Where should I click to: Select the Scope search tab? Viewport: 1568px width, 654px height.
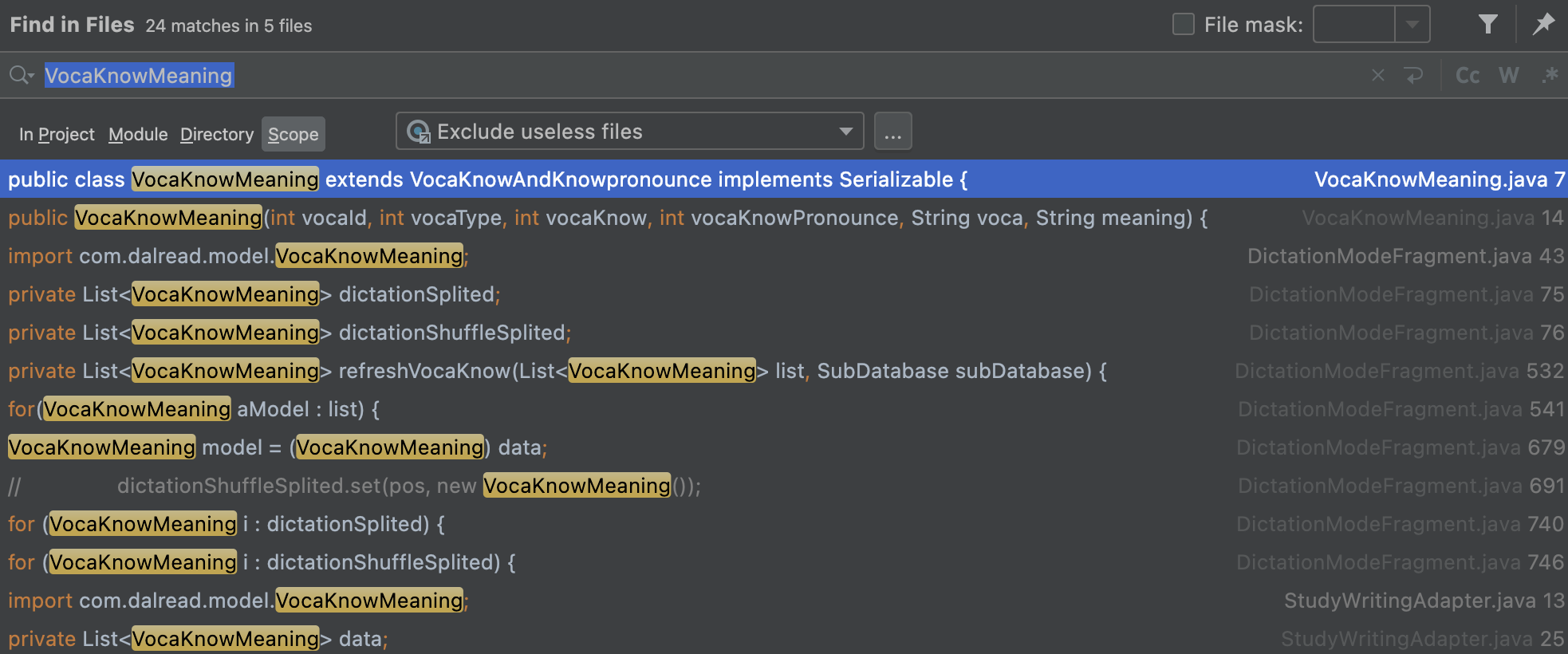click(293, 134)
